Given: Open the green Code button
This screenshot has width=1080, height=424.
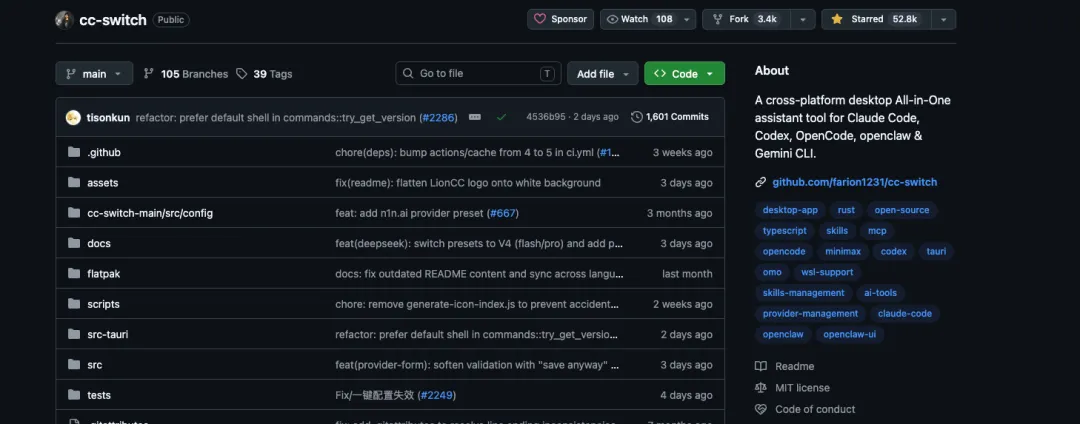Looking at the screenshot, I should 684,74.
